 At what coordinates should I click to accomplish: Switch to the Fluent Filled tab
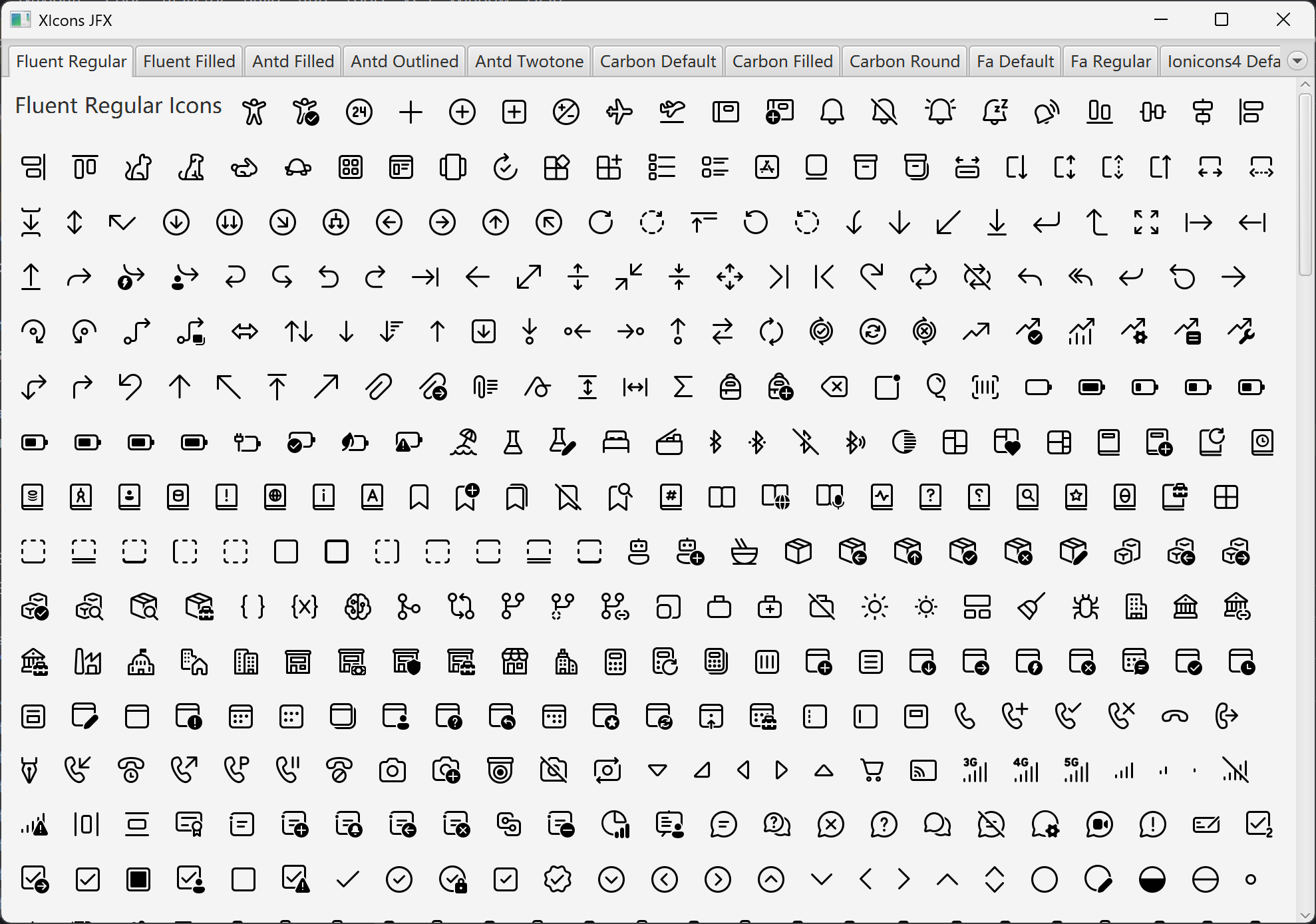(189, 61)
